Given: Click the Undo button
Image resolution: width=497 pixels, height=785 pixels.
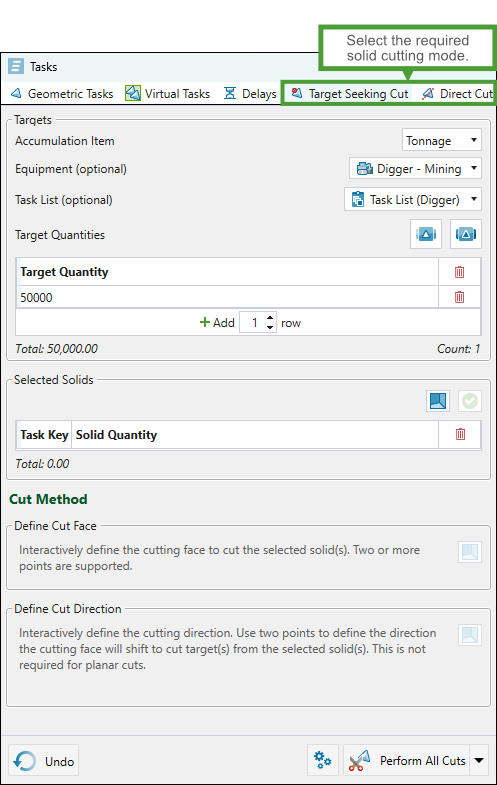Looking at the screenshot, I should [x=44, y=761].
